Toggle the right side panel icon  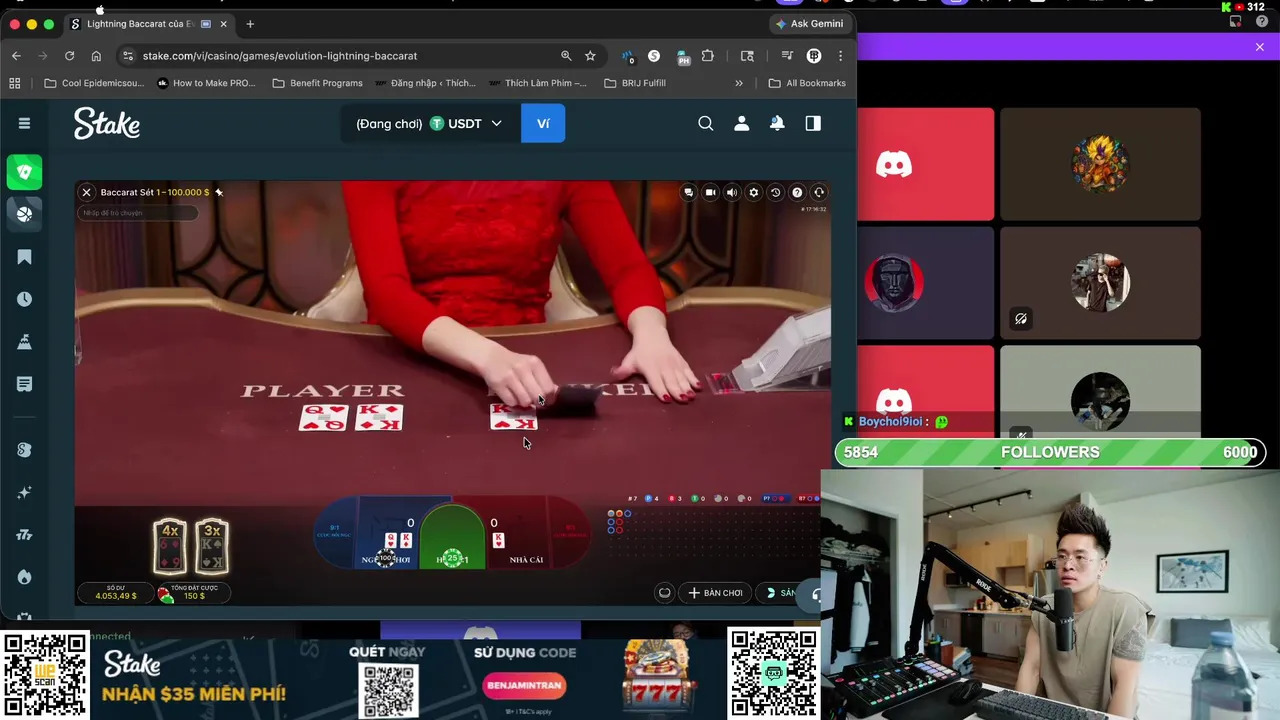(x=813, y=123)
